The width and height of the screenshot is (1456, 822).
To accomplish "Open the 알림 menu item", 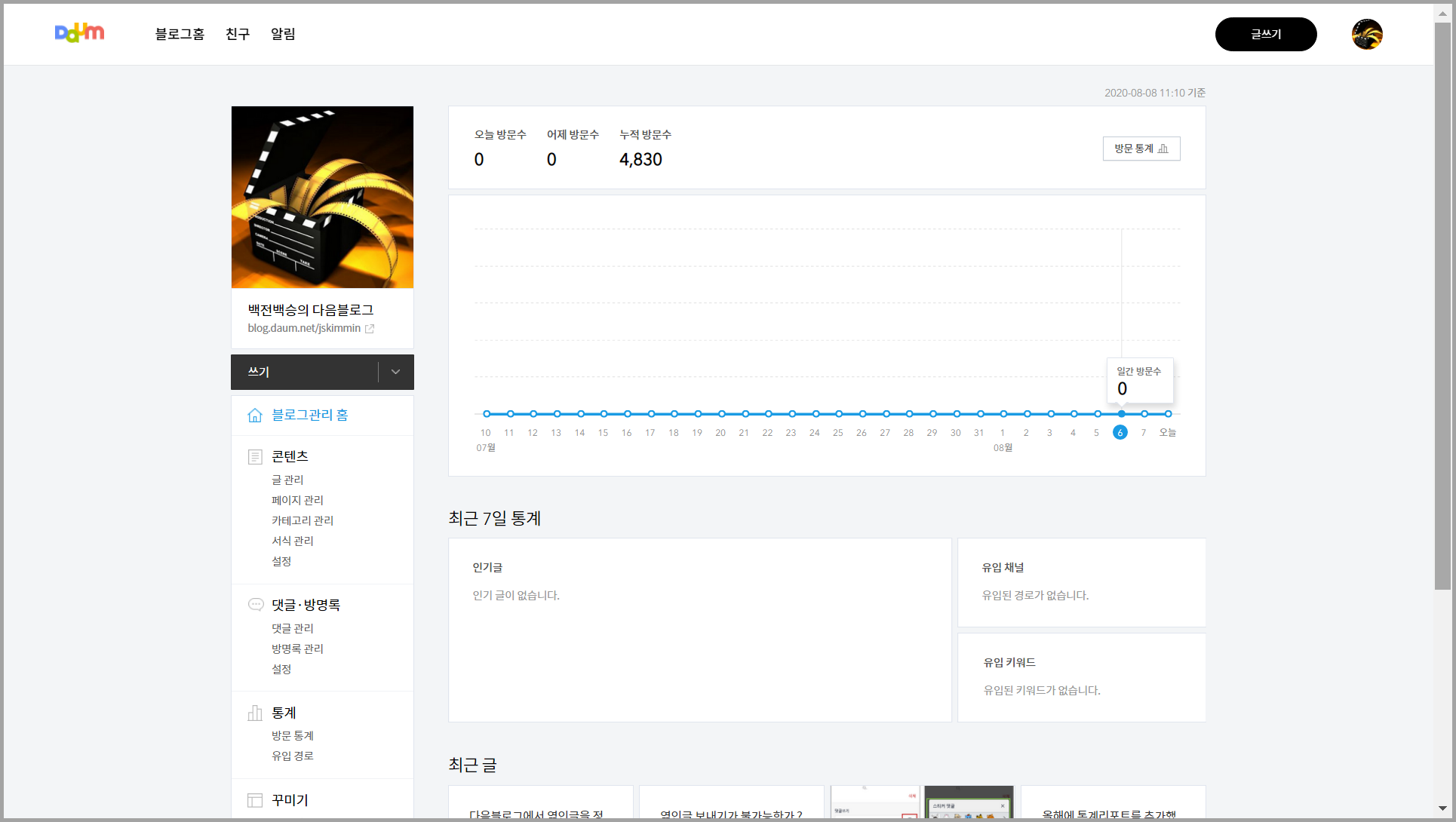I will [283, 34].
